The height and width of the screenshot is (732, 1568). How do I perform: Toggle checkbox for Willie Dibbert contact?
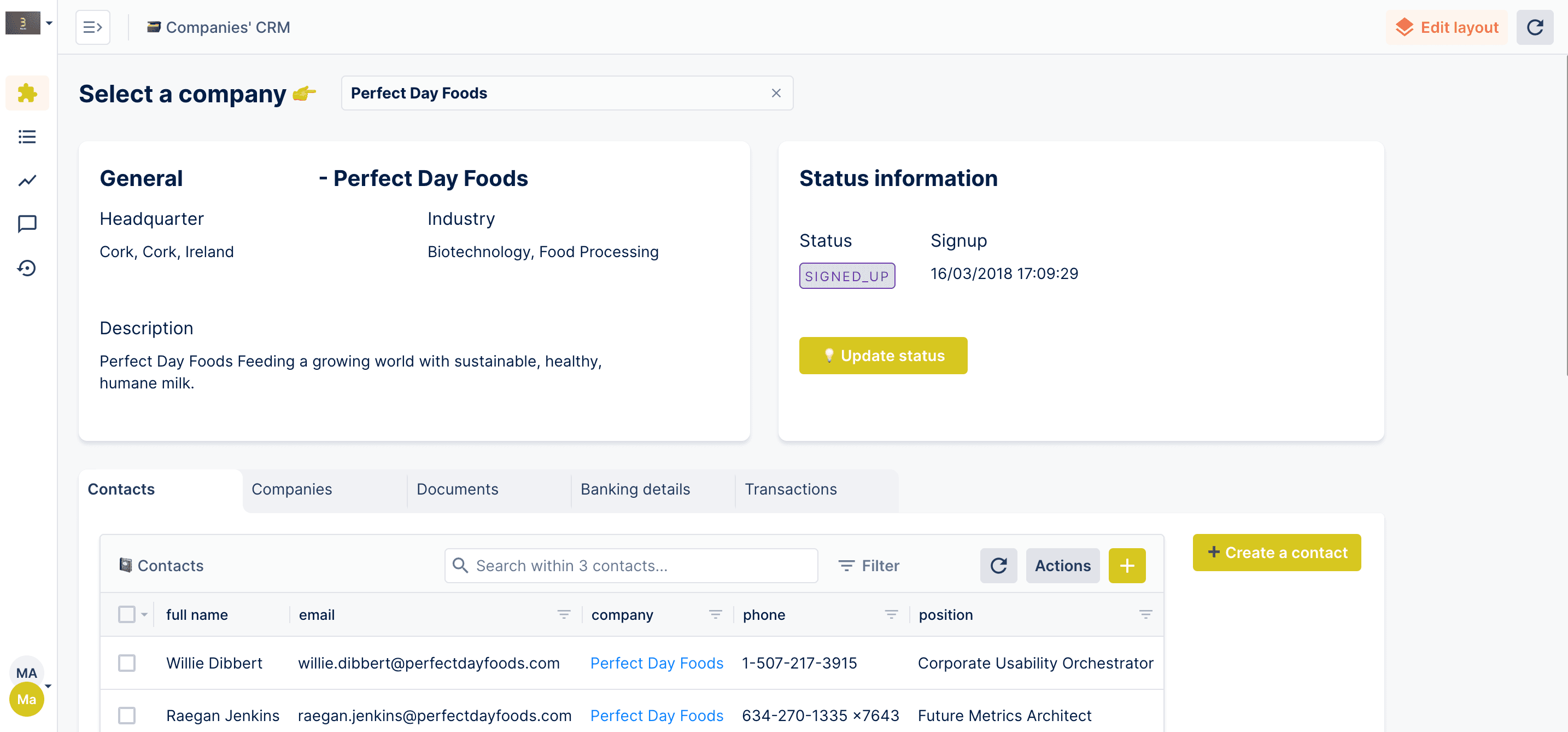[127, 663]
